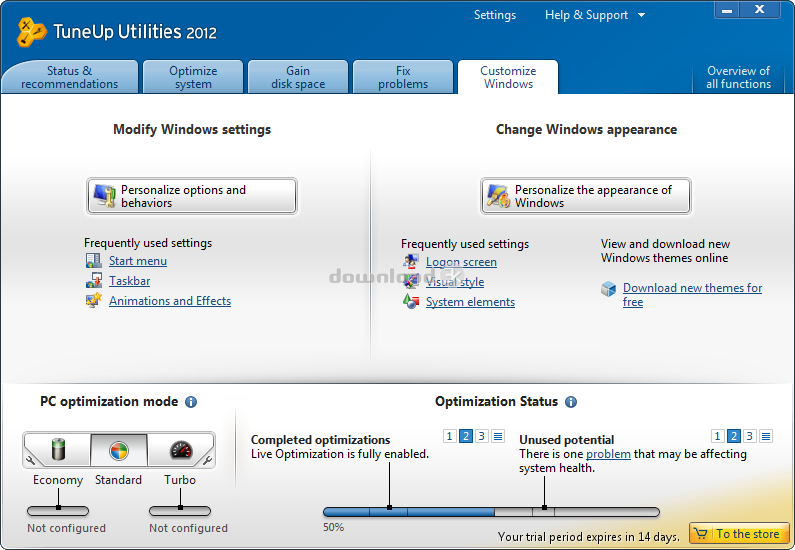Click the problem link in Unused potential
The image size is (795, 550).
[608, 454]
